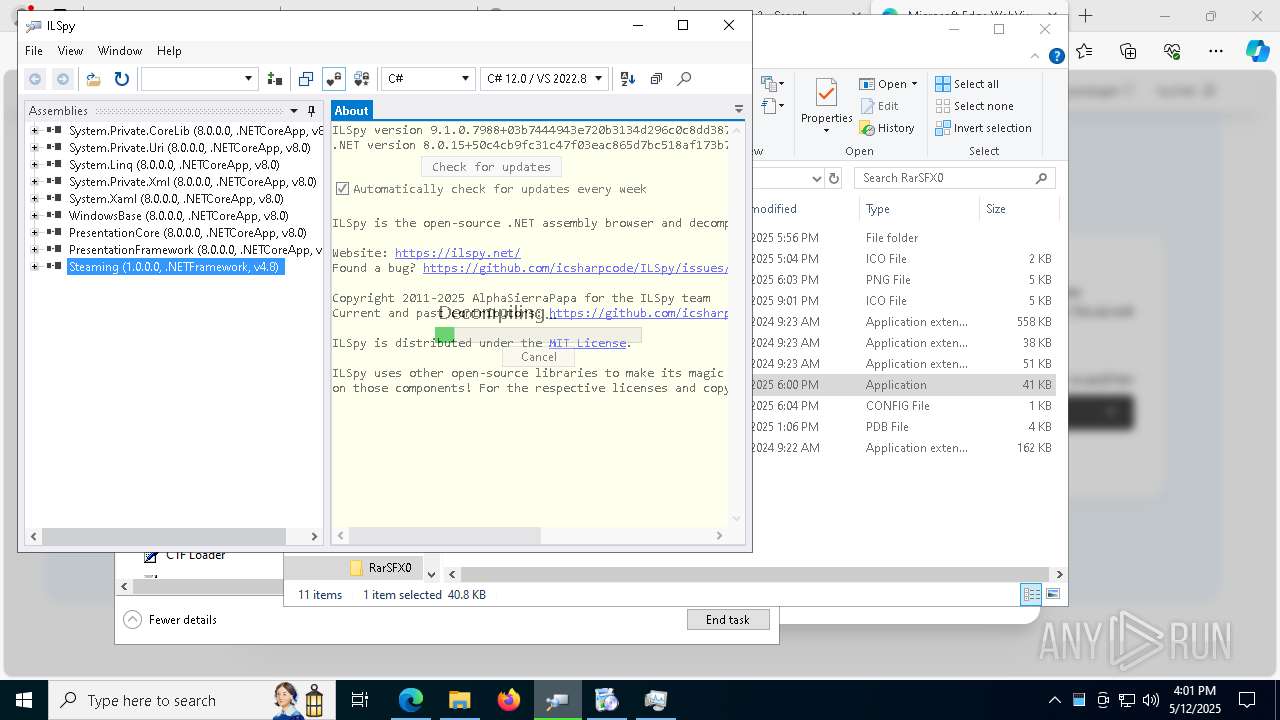Viewport: 1280px width, 720px height.
Task: Select the About tab
Action: click(351, 111)
